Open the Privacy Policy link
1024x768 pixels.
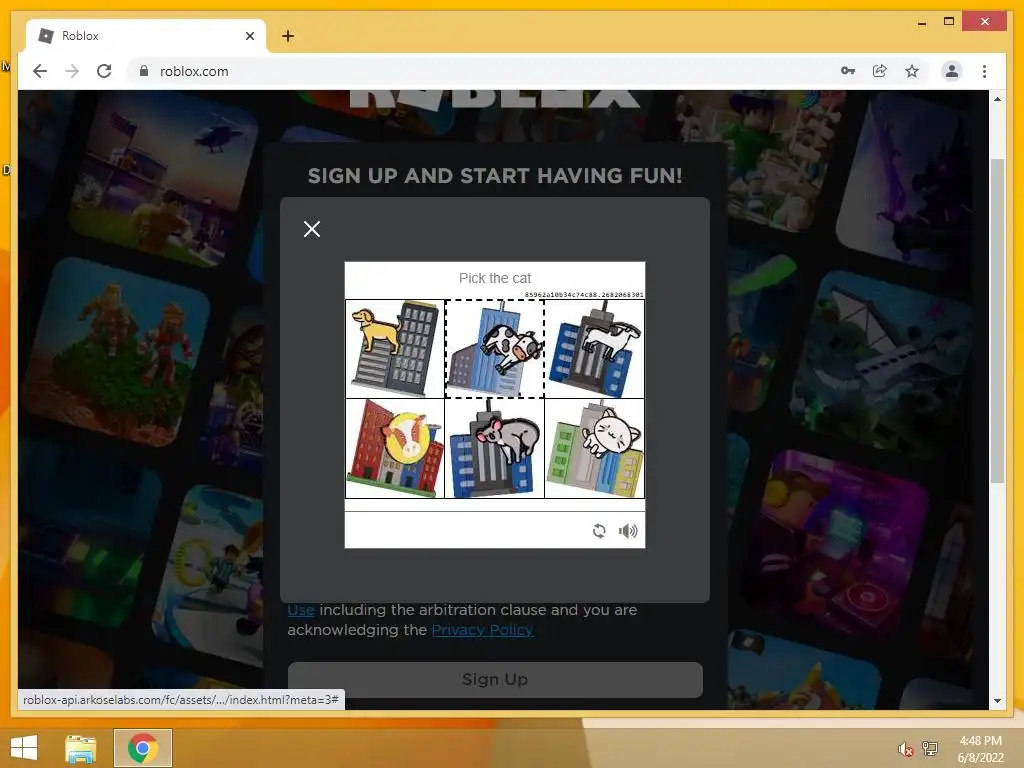click(x=483, y=630)
